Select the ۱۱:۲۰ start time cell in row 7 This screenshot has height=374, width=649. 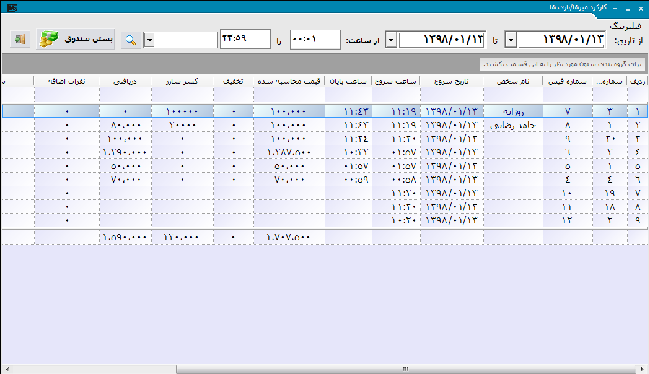[396, 193]
